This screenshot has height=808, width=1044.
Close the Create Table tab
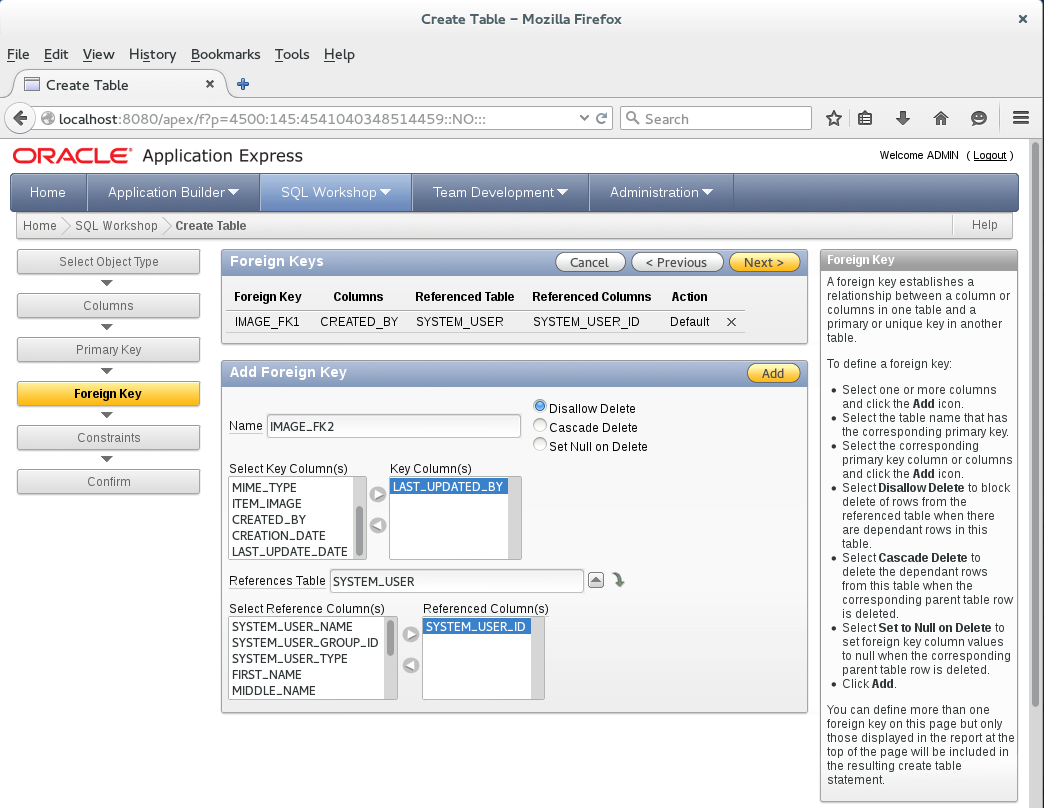click(x=210, y=84)
